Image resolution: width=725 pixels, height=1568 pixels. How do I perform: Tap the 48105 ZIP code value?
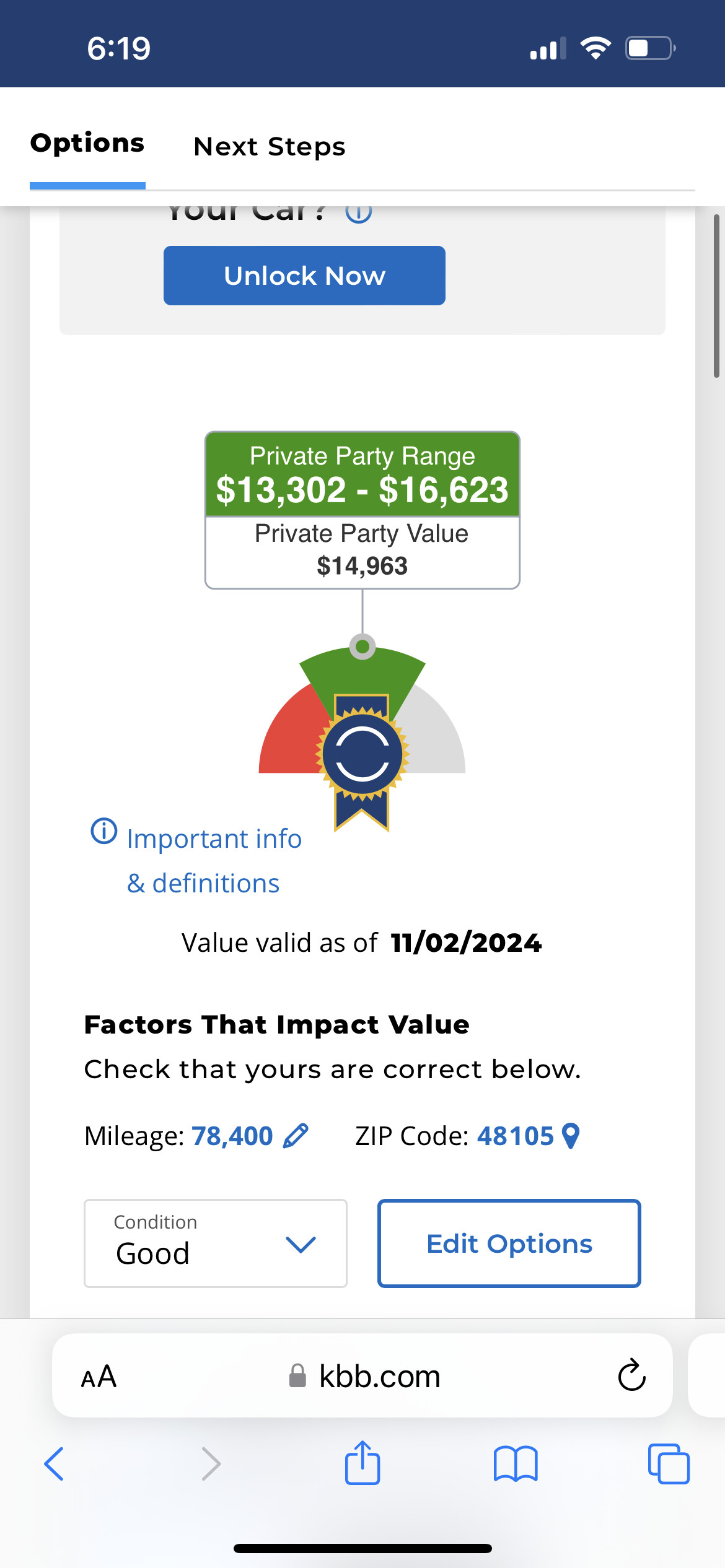pos(515,1136)
